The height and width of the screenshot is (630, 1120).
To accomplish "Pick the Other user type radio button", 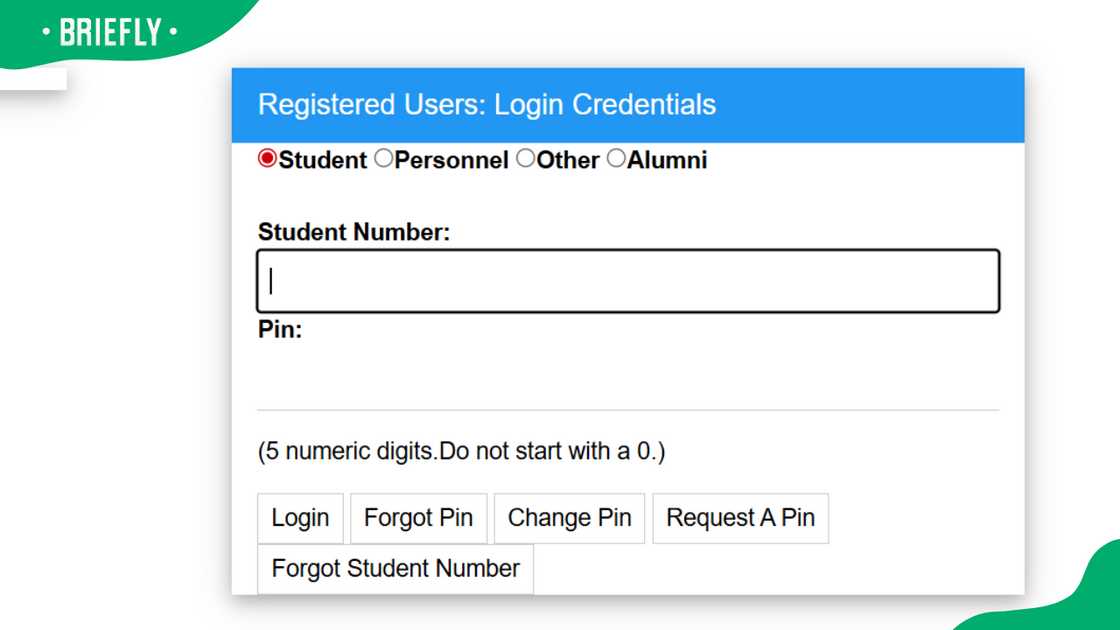I will [x=526, y=159].
